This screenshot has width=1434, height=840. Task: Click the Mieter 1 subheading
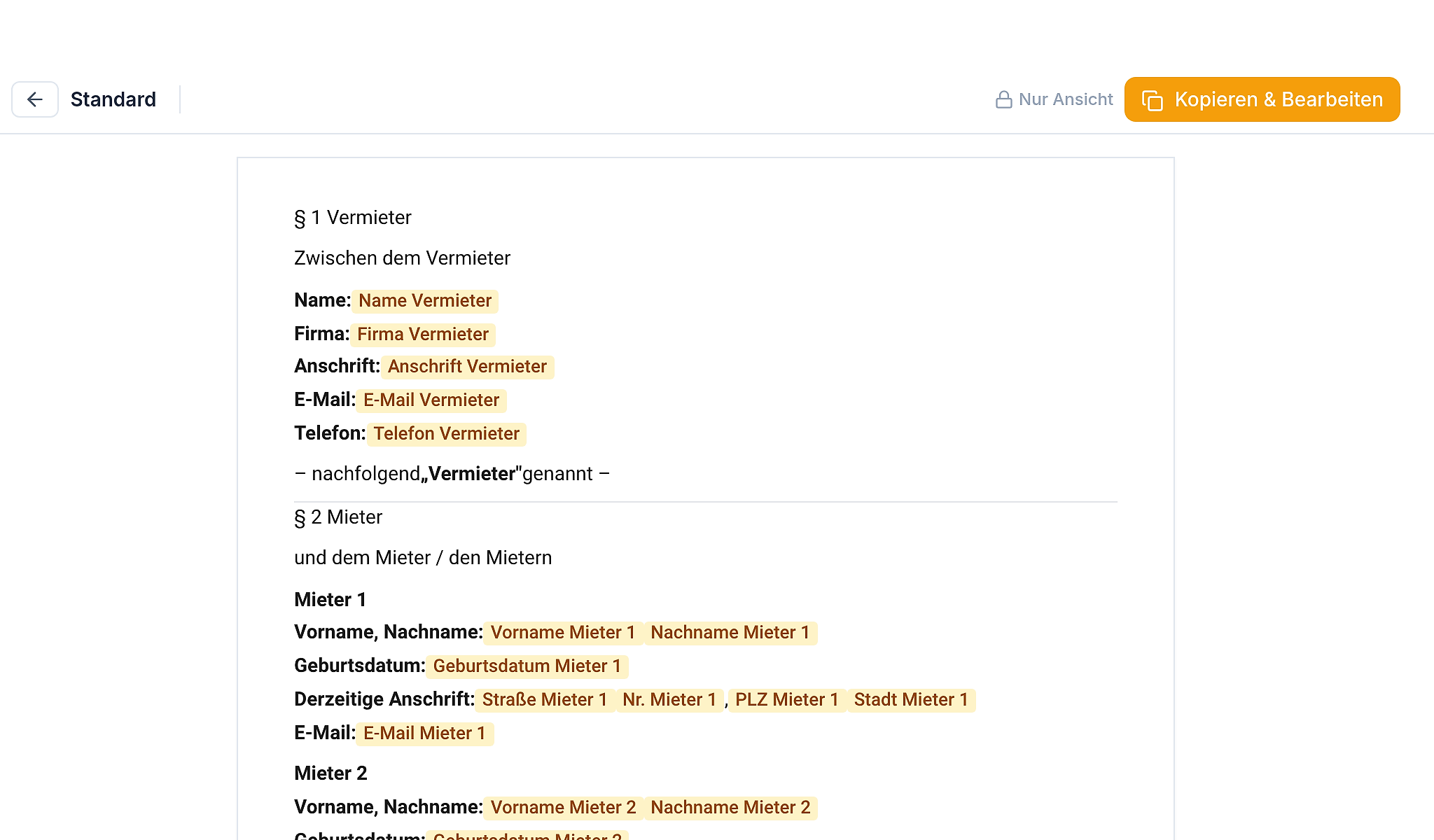click(x=330, y=600)
